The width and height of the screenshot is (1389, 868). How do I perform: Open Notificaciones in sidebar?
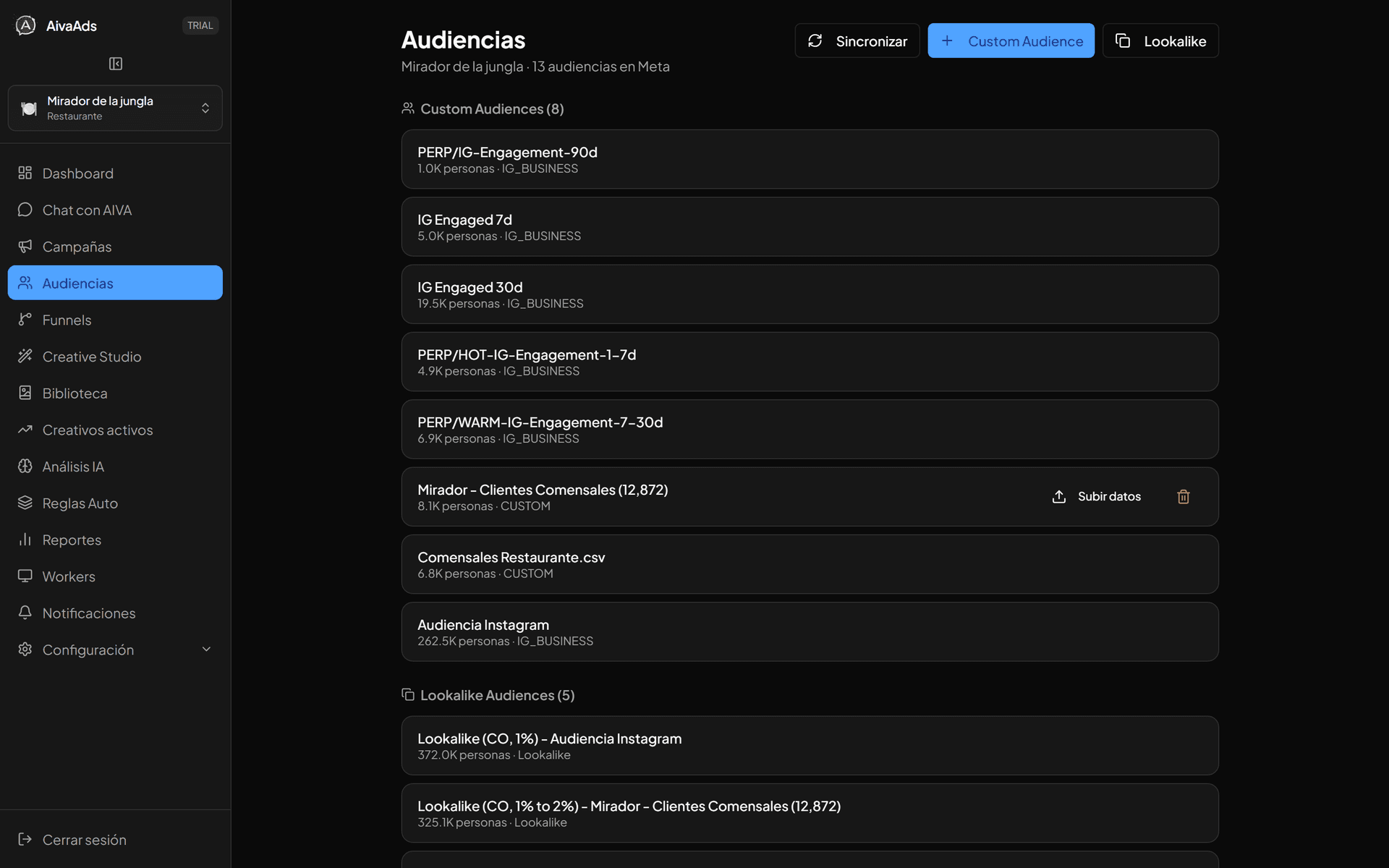[115, 613]
